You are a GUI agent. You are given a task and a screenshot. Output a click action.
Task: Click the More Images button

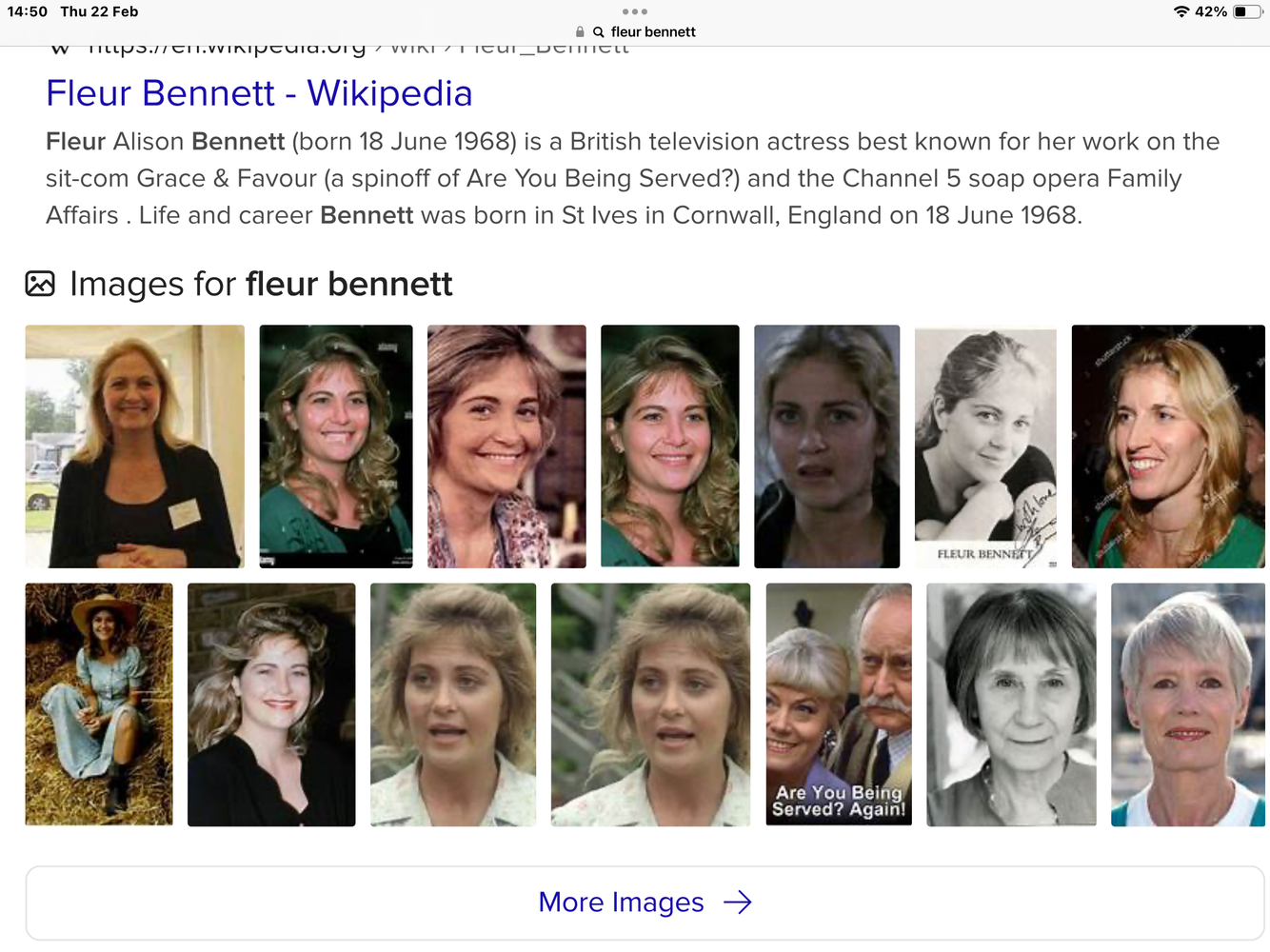[645, 902]
